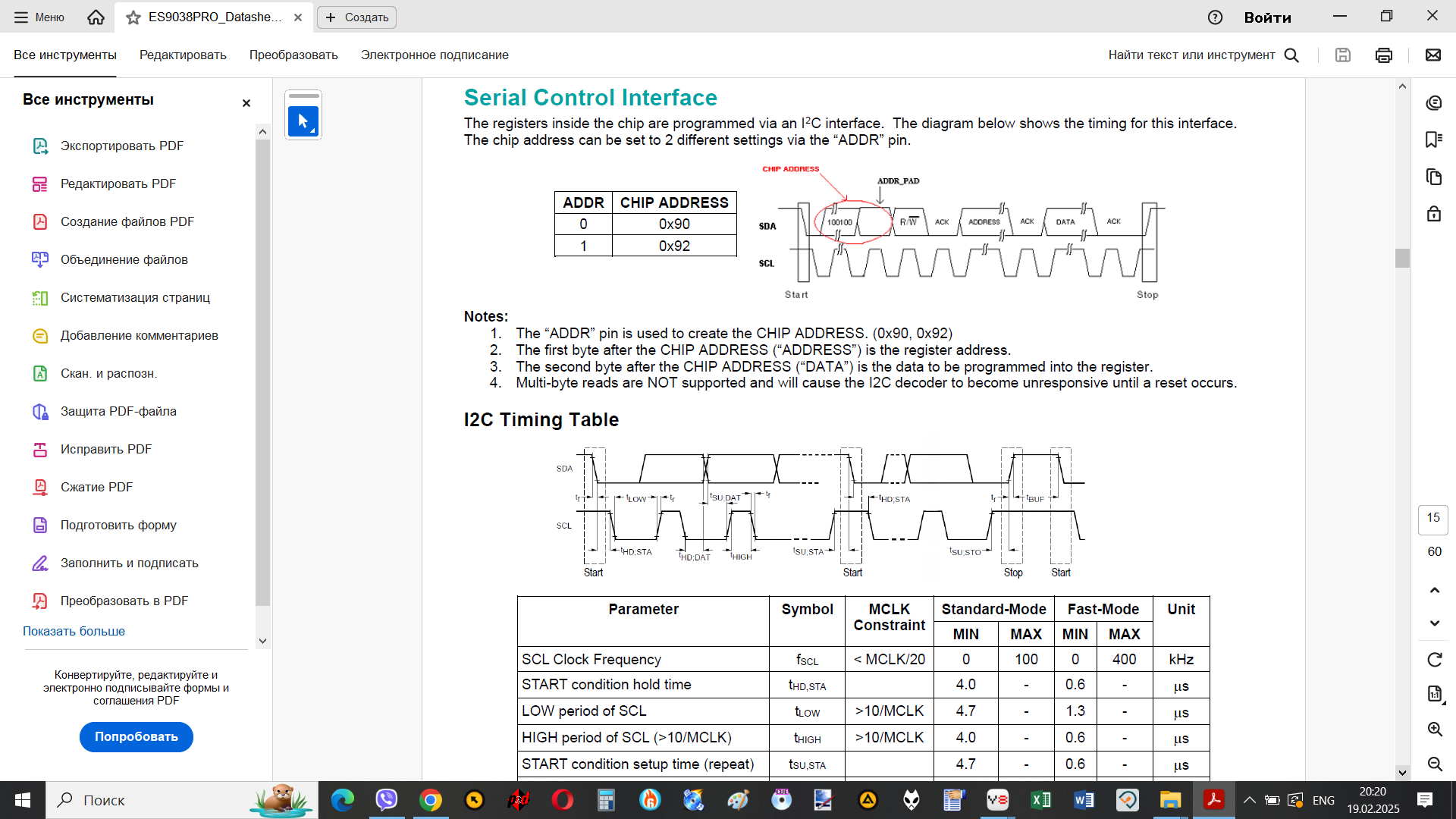
Task: Open Электронное подписание tab
Action: coord(435,55)
